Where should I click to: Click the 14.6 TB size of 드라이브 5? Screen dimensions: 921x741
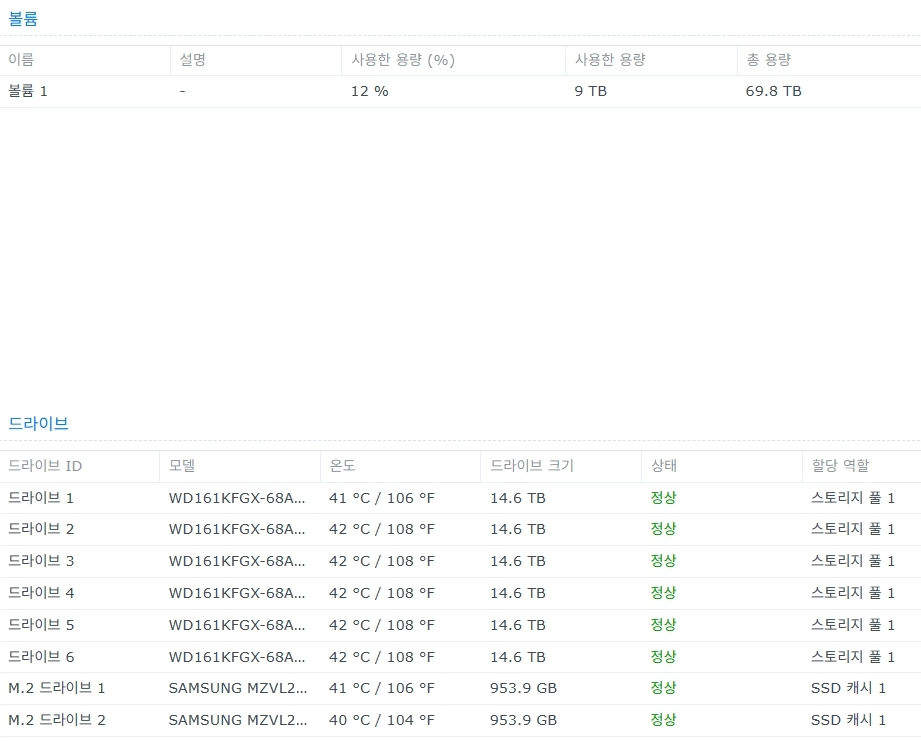(518, 625)
